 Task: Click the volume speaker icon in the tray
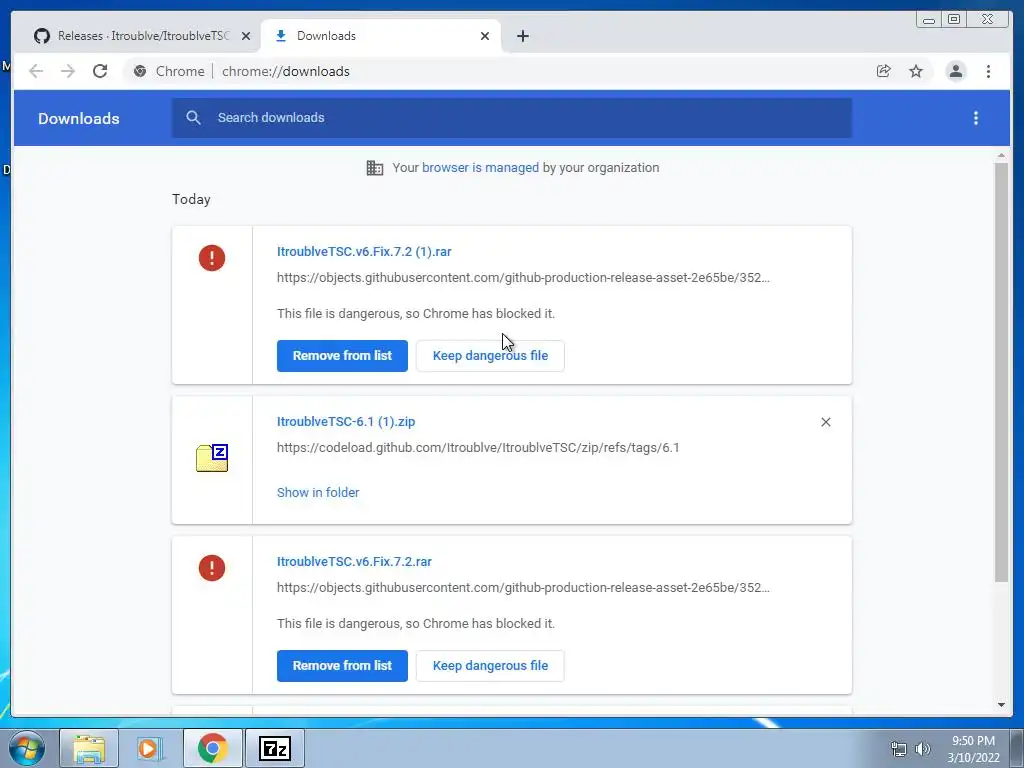(923, 749)
